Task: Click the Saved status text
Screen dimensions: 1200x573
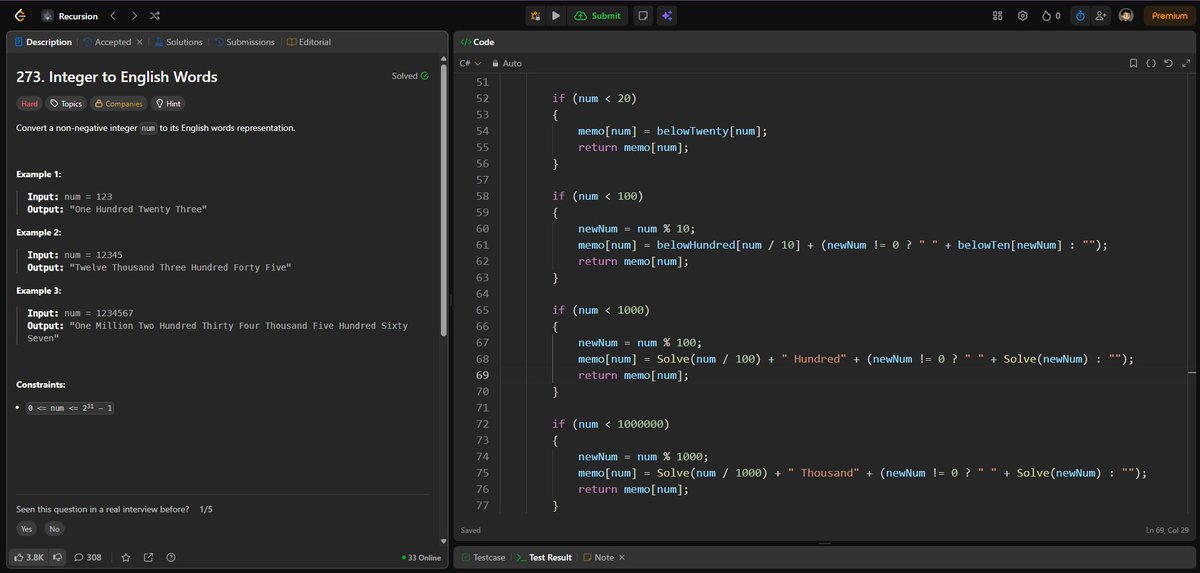Action: pyautogui.click(x=470, y=530)
